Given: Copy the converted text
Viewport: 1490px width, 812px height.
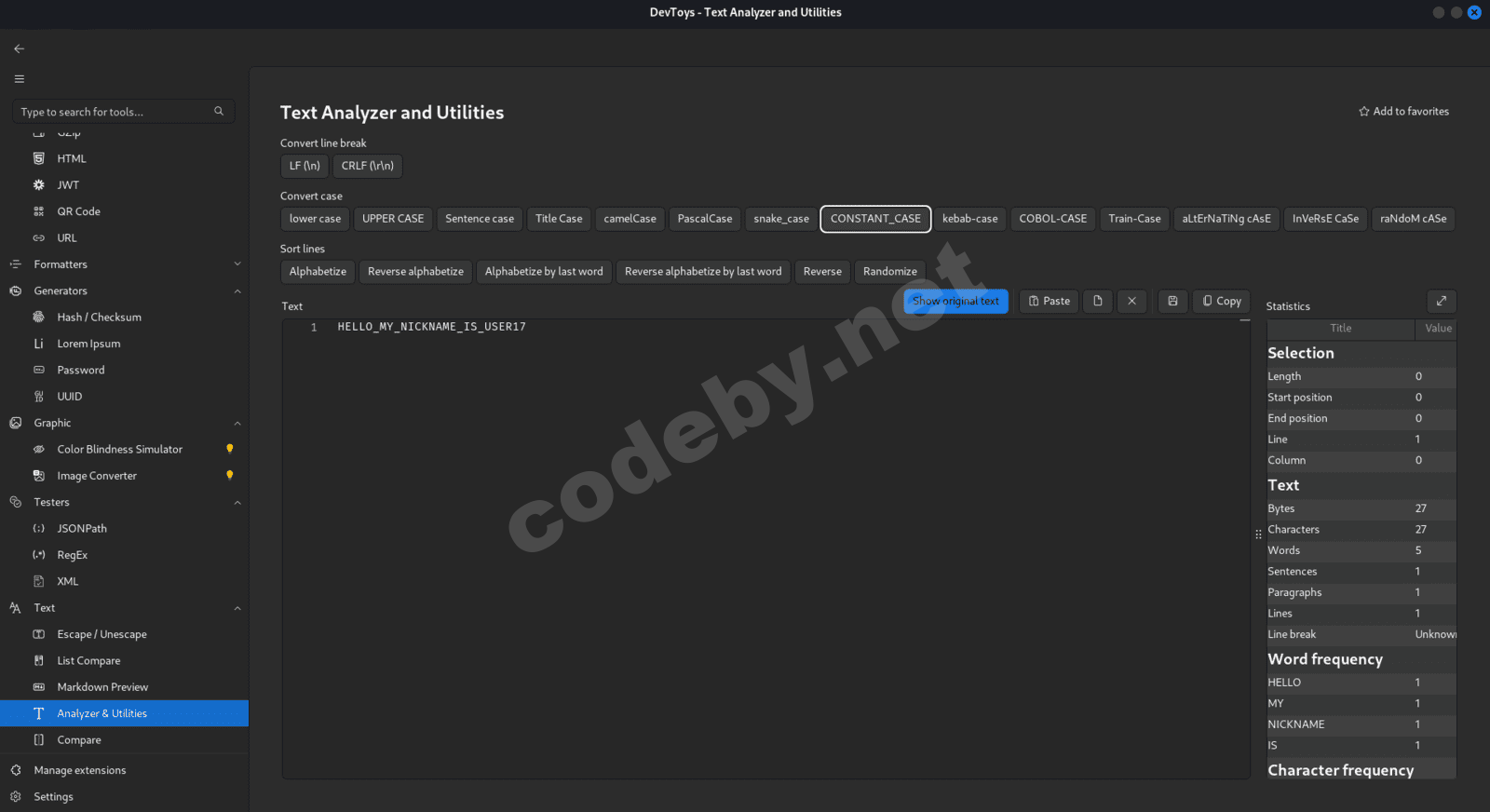Looking at the screenshot, I should 1222,301.
